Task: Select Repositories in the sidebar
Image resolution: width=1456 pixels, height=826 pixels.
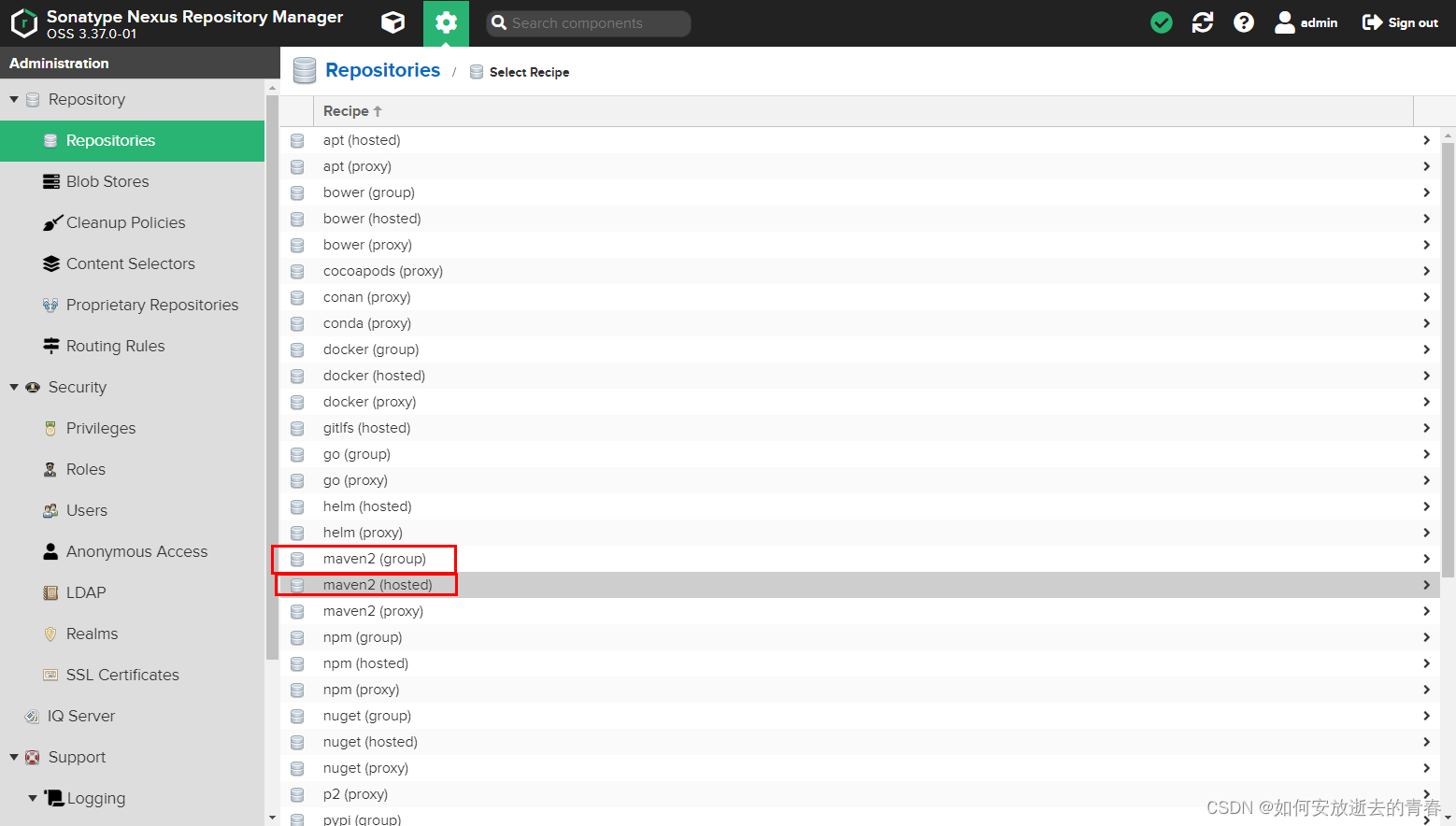Action: click(133, 141)
